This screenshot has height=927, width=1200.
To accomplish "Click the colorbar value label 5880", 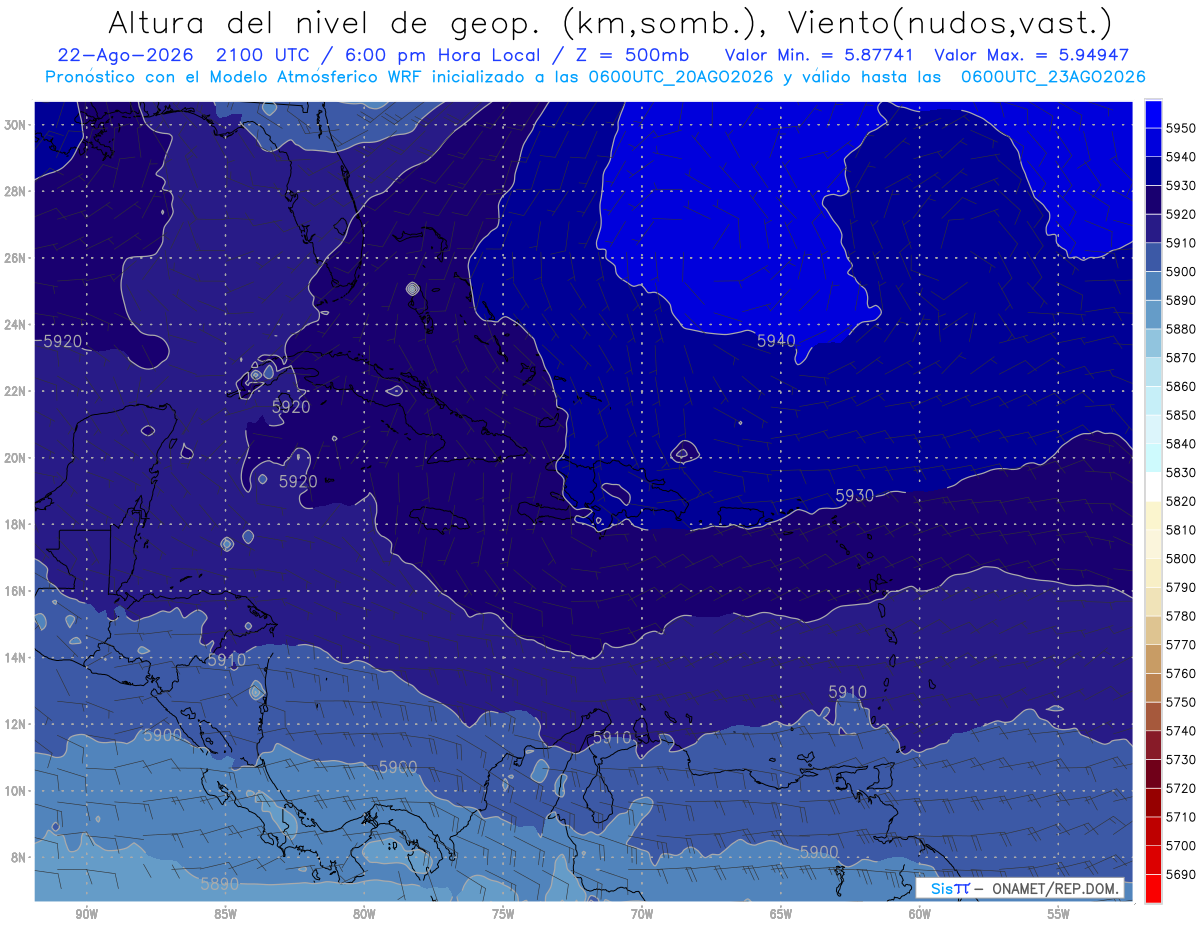I will tap(1180, 329).
